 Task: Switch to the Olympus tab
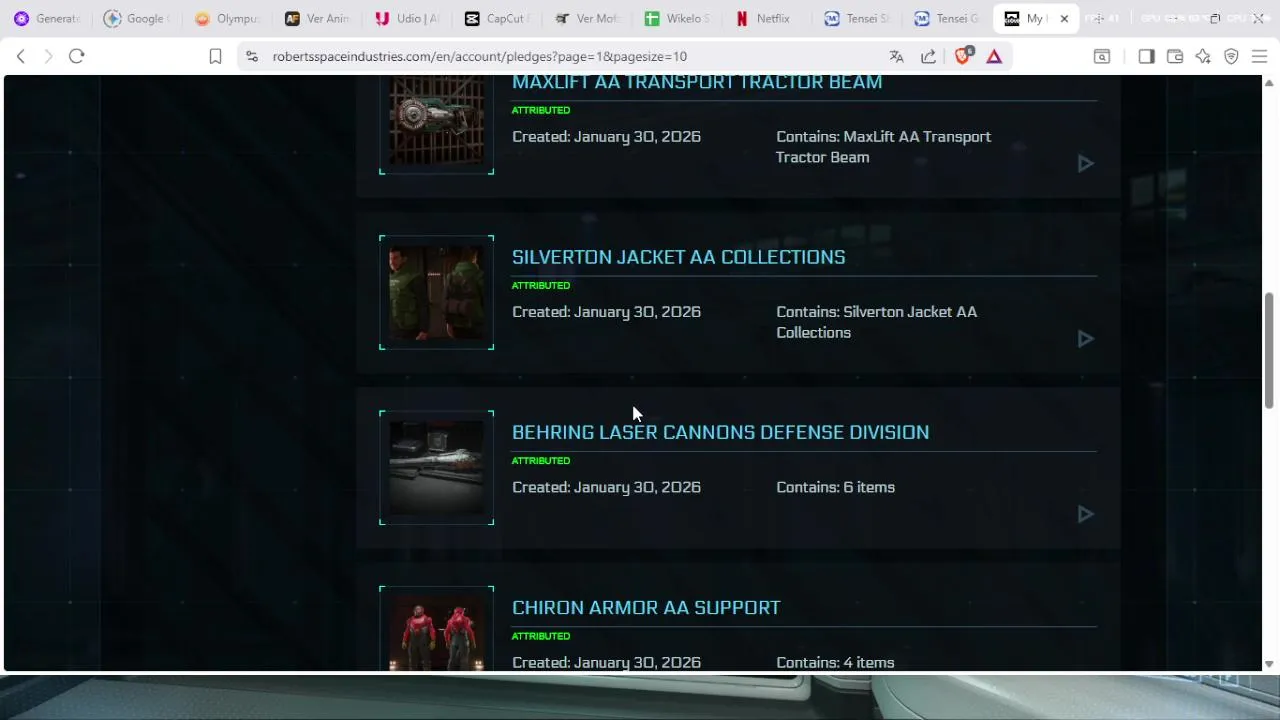(227, 18)
